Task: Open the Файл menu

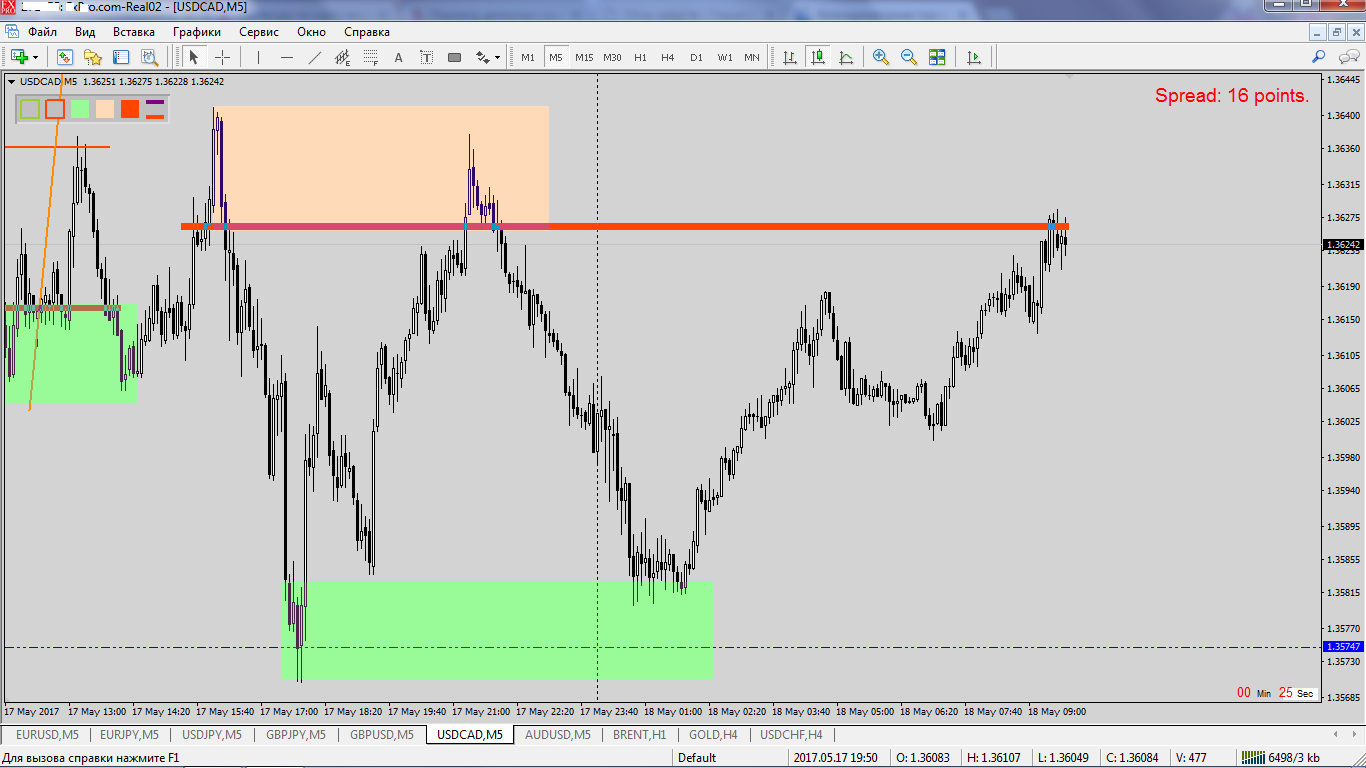Action: pyautogui.click(x=42, y=32)
